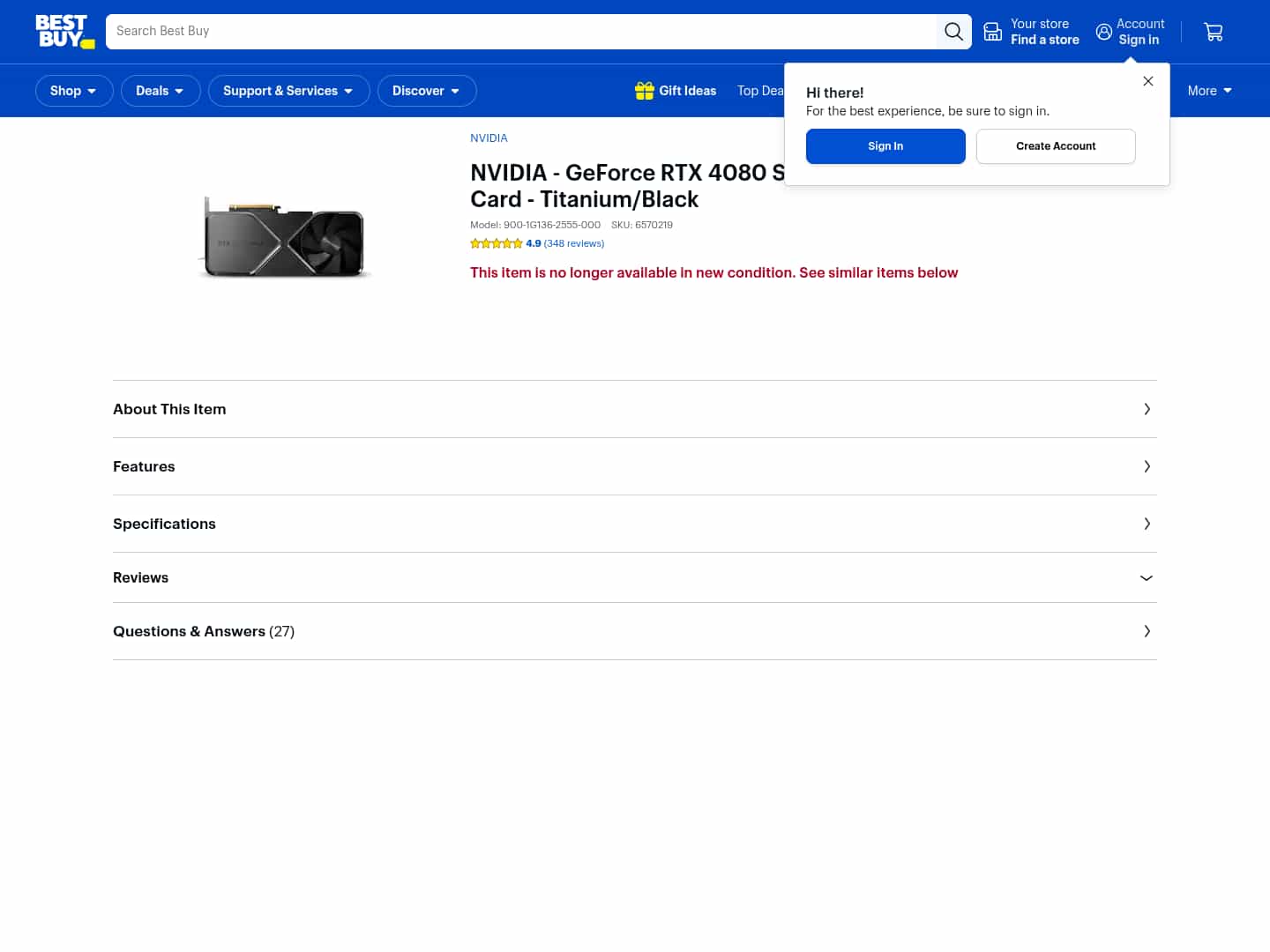
Task: Click the item no longer available notice
Action: coord(713,273)
